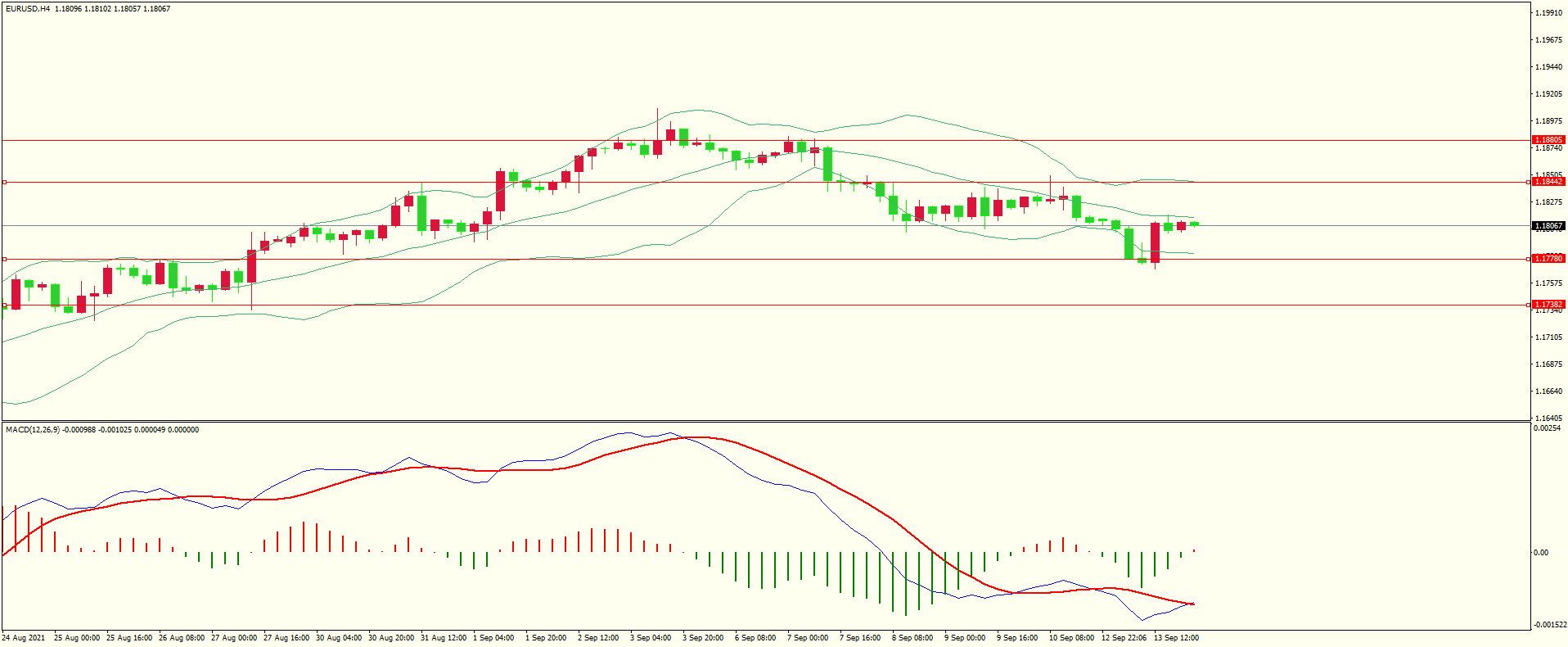Click the 25 Aug 16:00 time label
Viewport: 1568px width, 647px height.
point(129,638)
